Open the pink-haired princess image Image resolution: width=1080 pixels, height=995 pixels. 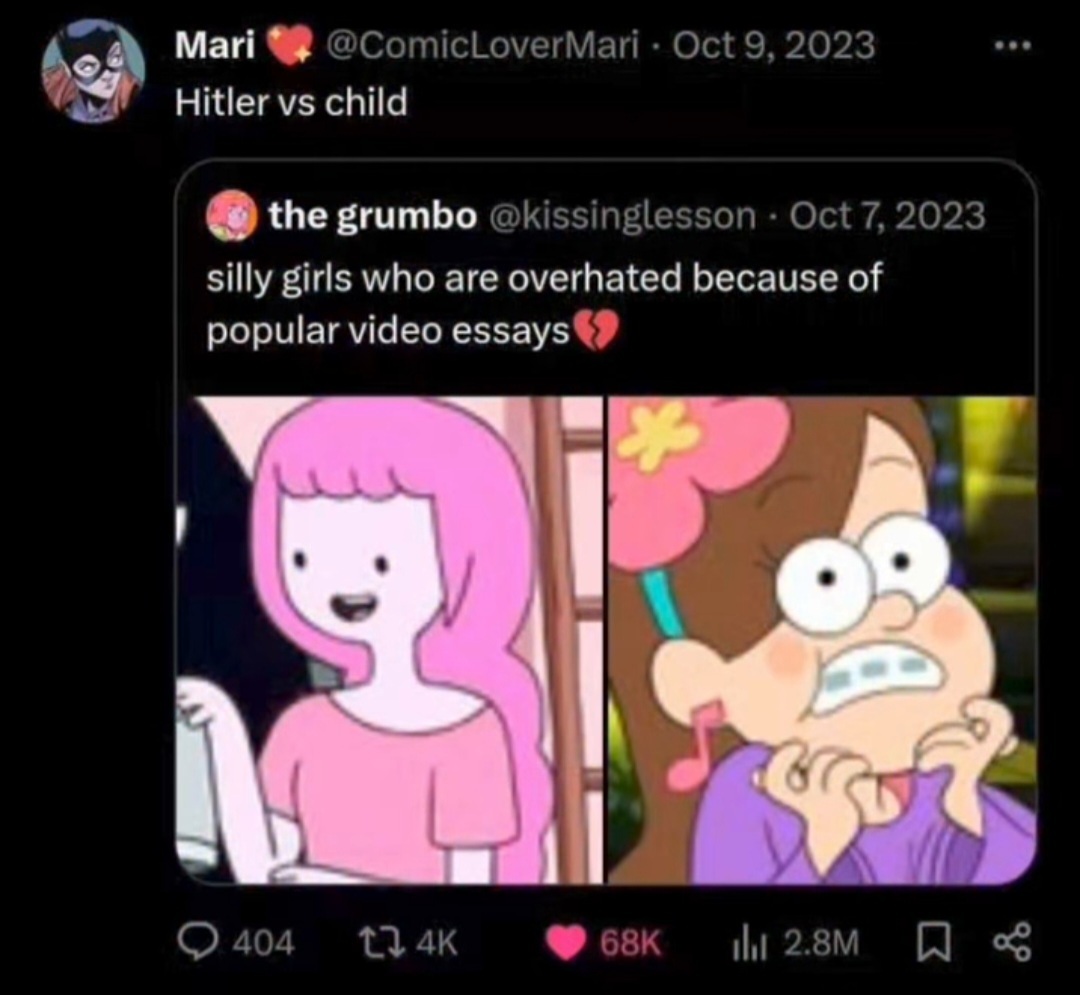(x=390, y=640)
